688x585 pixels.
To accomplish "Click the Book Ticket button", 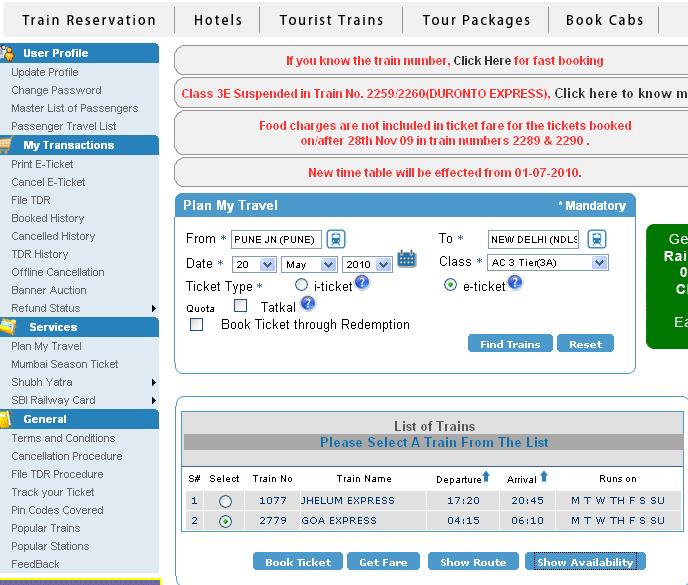I will [298, 562].
